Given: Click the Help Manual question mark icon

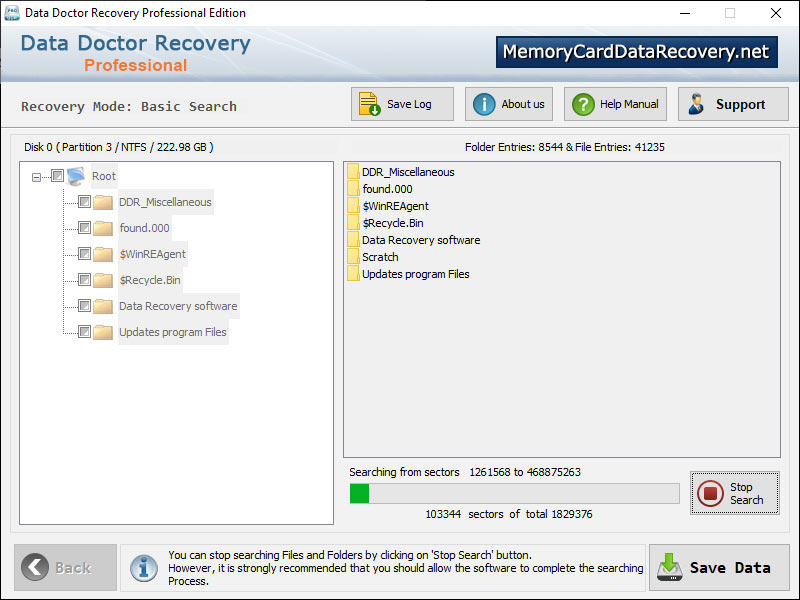Looking at the screenshot, I should pyautogui.click(x=585, y=103).
